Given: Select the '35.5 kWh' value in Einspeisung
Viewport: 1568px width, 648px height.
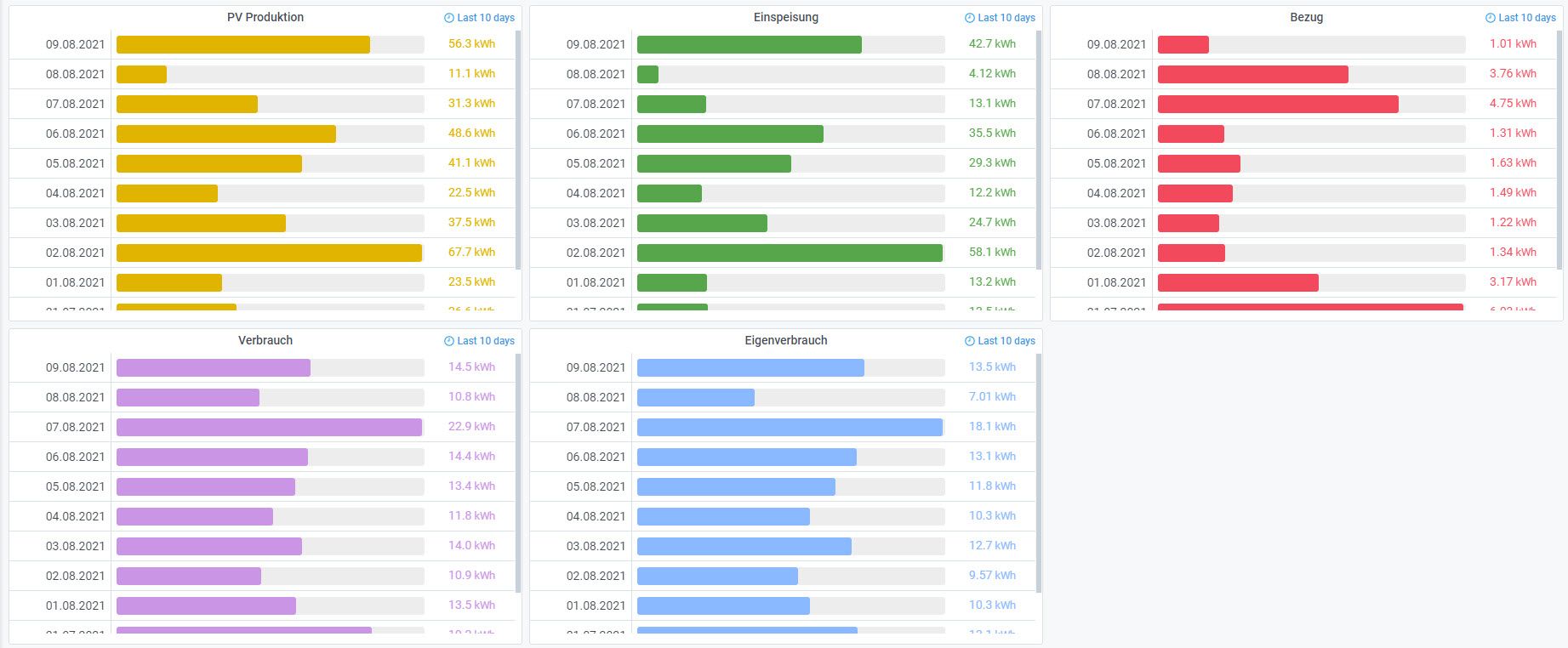Looking at the screenshot, I should 992,134.
